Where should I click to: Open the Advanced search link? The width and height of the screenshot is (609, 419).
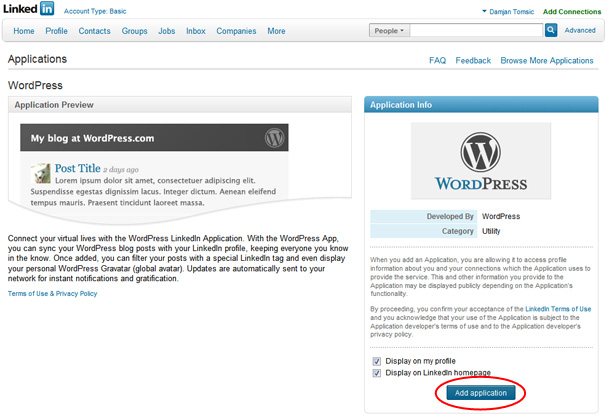click(x=580, y=31)
